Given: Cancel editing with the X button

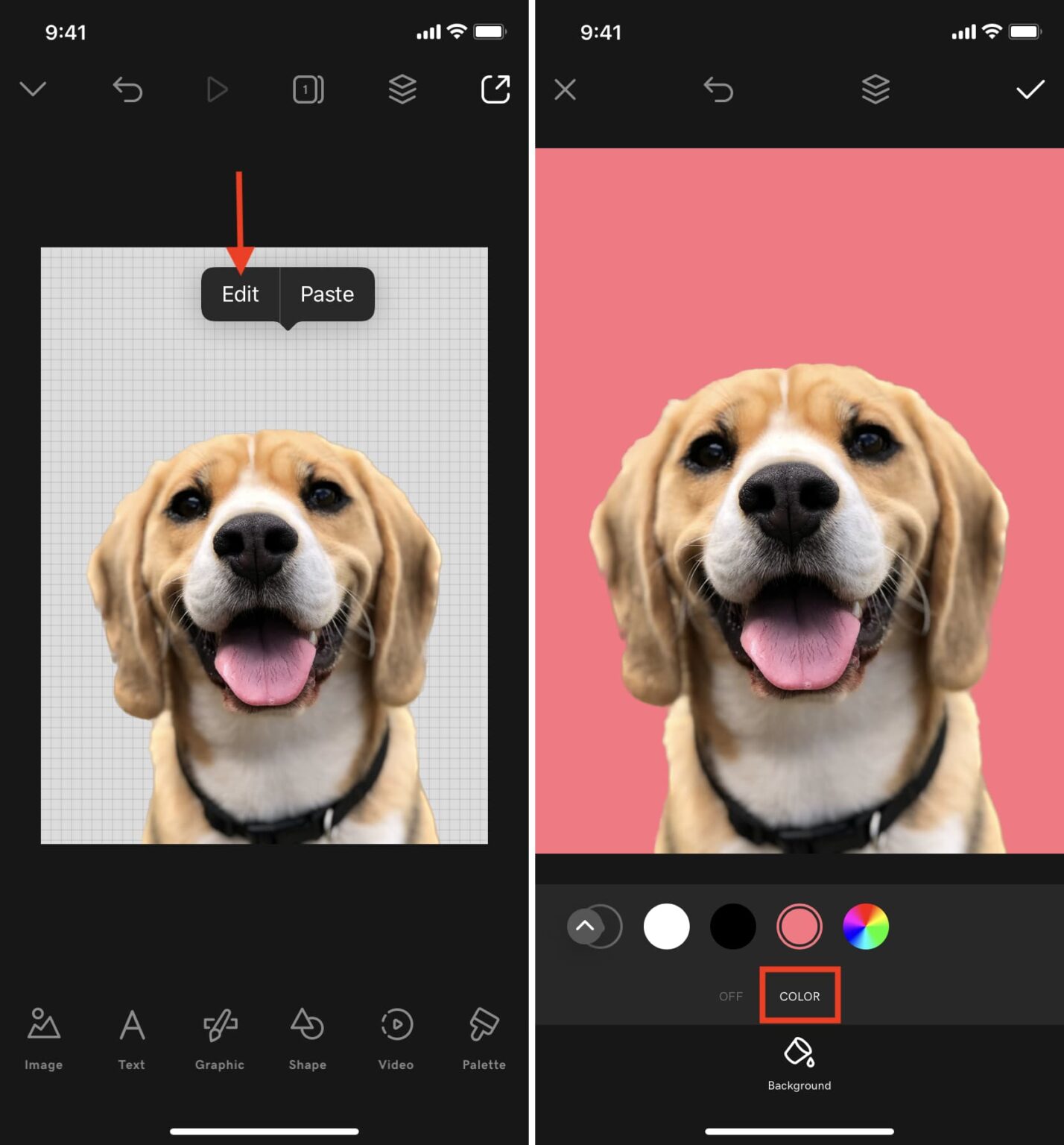Looking at the screenshot, I should pos(565,90).
